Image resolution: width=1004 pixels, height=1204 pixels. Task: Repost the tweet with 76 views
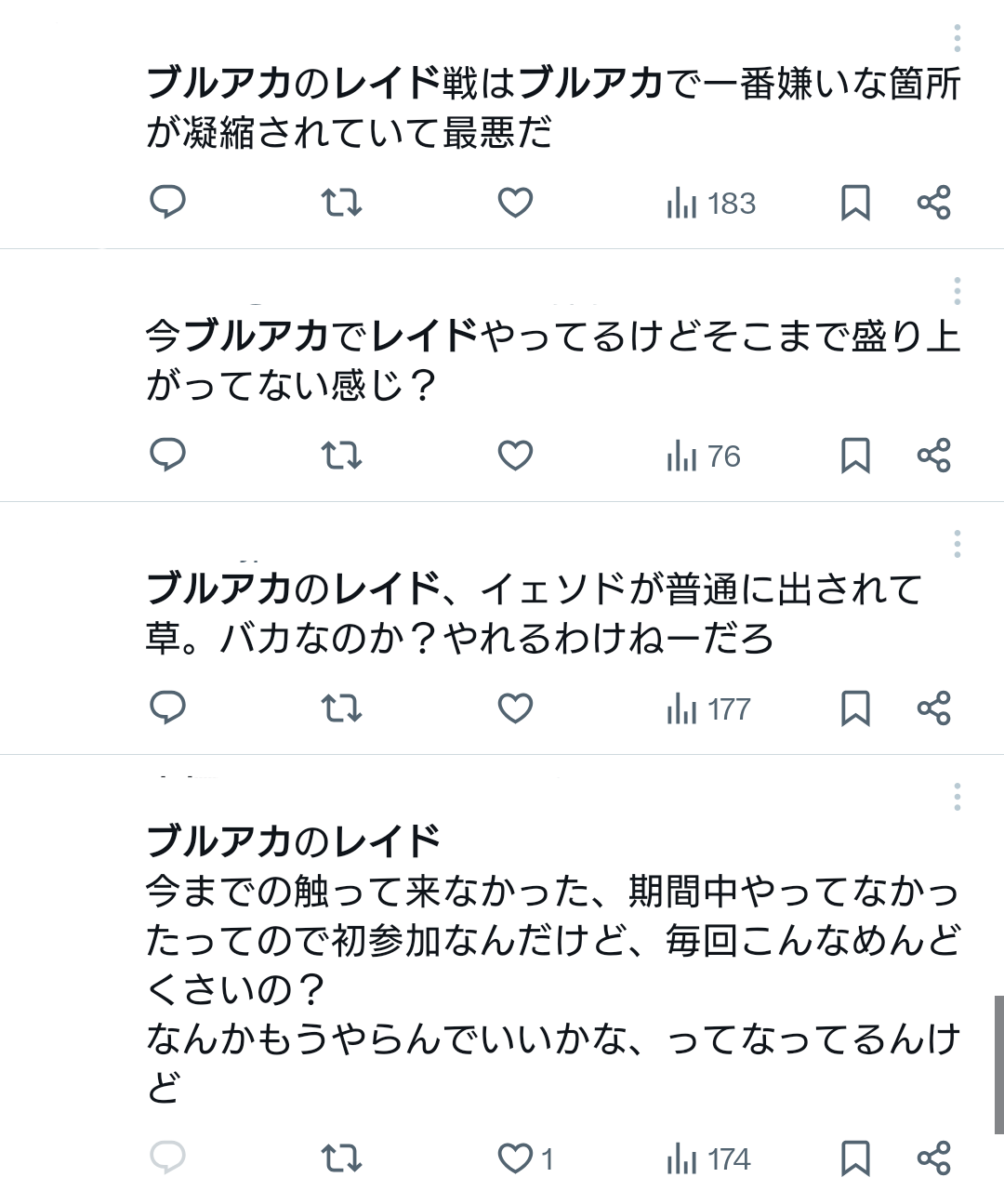(x=341, y=456)
